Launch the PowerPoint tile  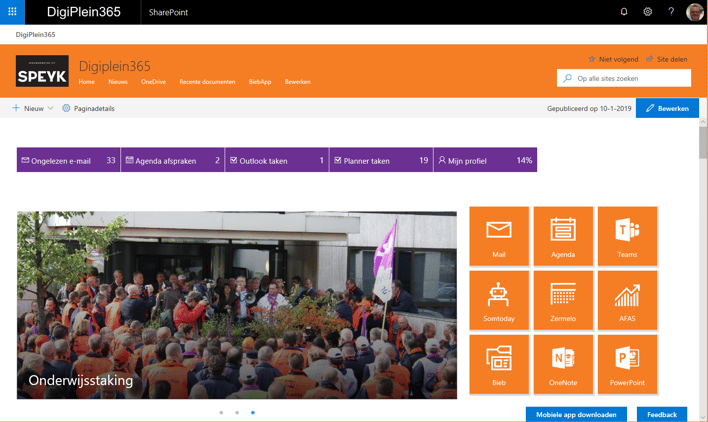click(x=627, y=364)
